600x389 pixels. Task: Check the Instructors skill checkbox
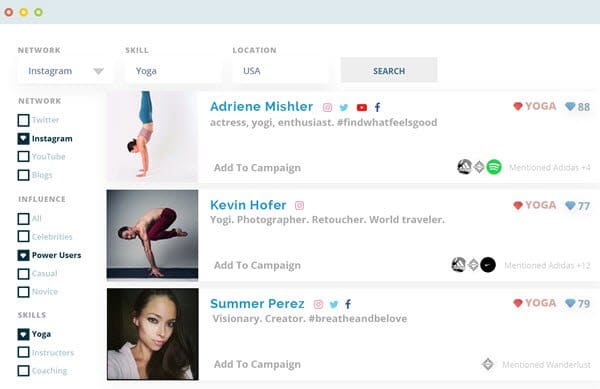[23, 352]
